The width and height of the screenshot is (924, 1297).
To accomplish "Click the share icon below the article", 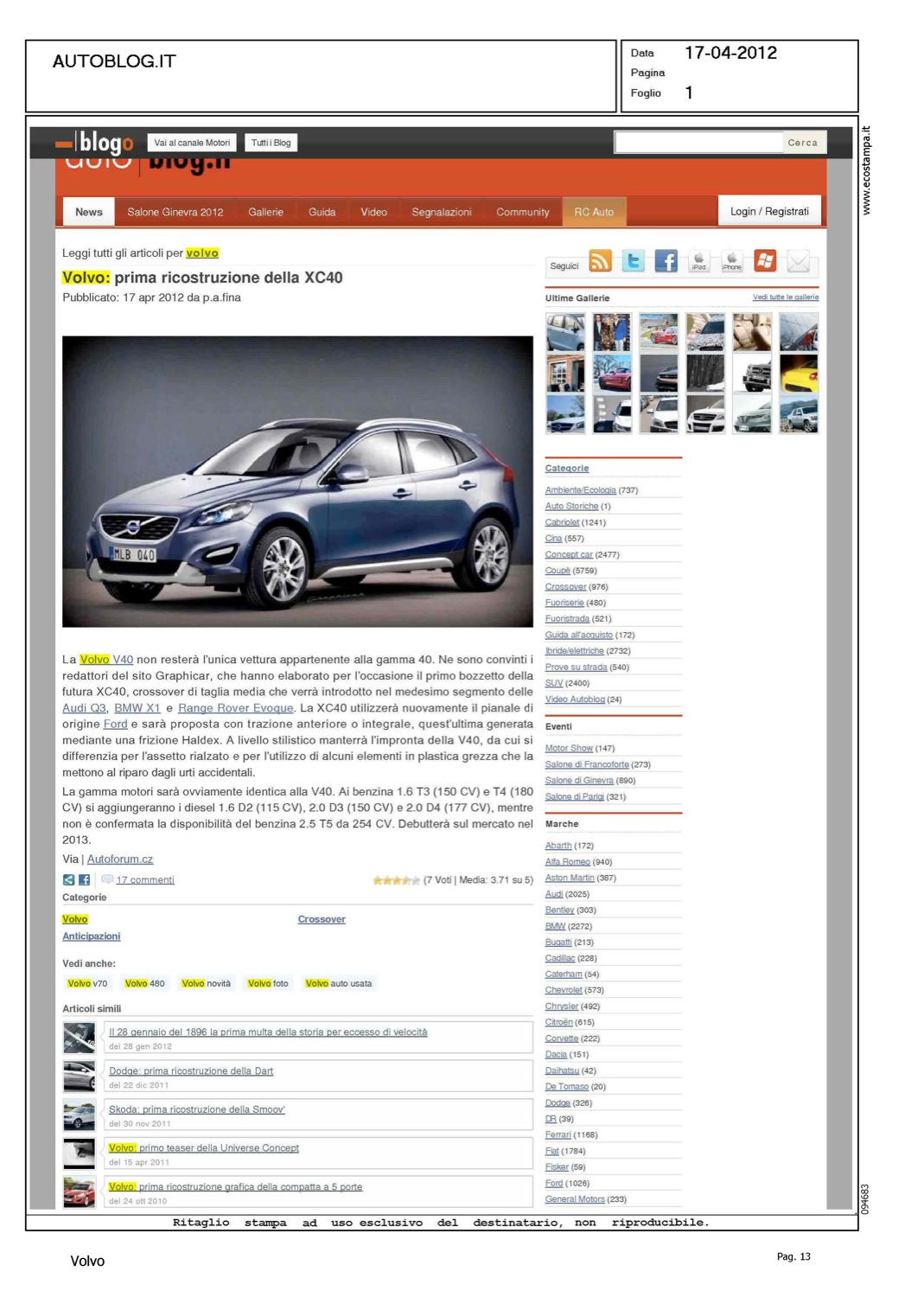I will coord(68,879).
